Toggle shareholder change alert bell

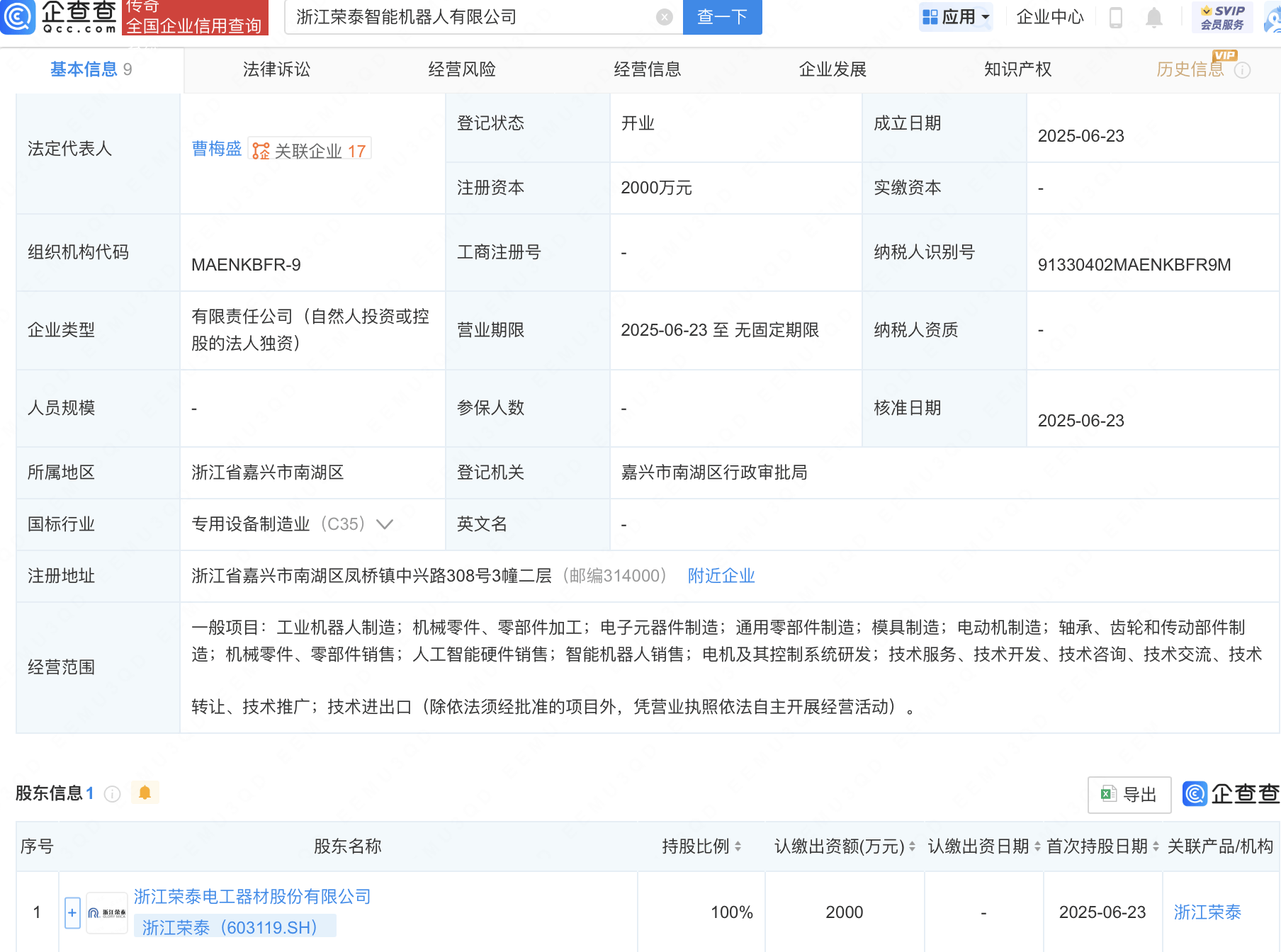coord(145,793)
